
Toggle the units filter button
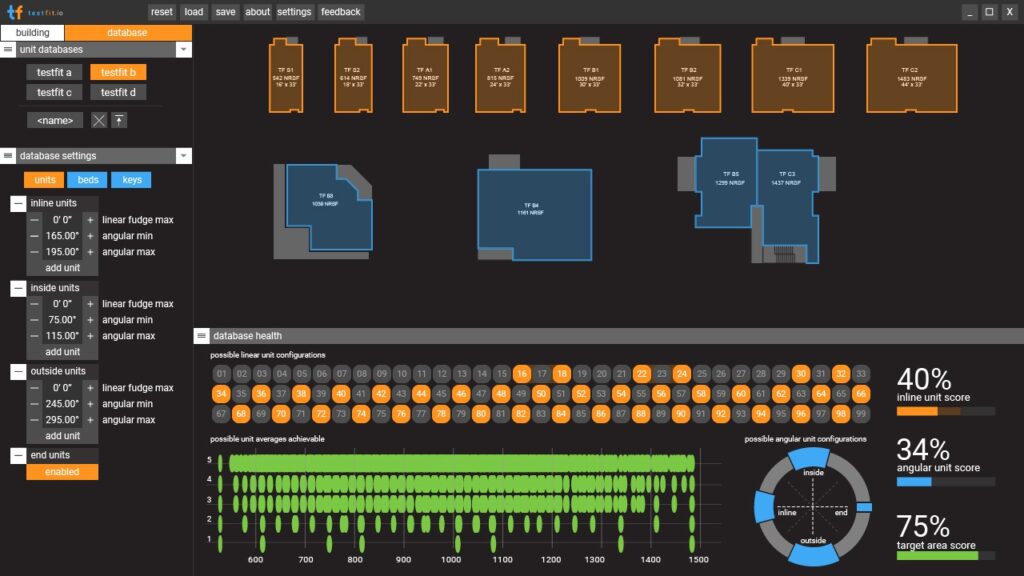44,180
